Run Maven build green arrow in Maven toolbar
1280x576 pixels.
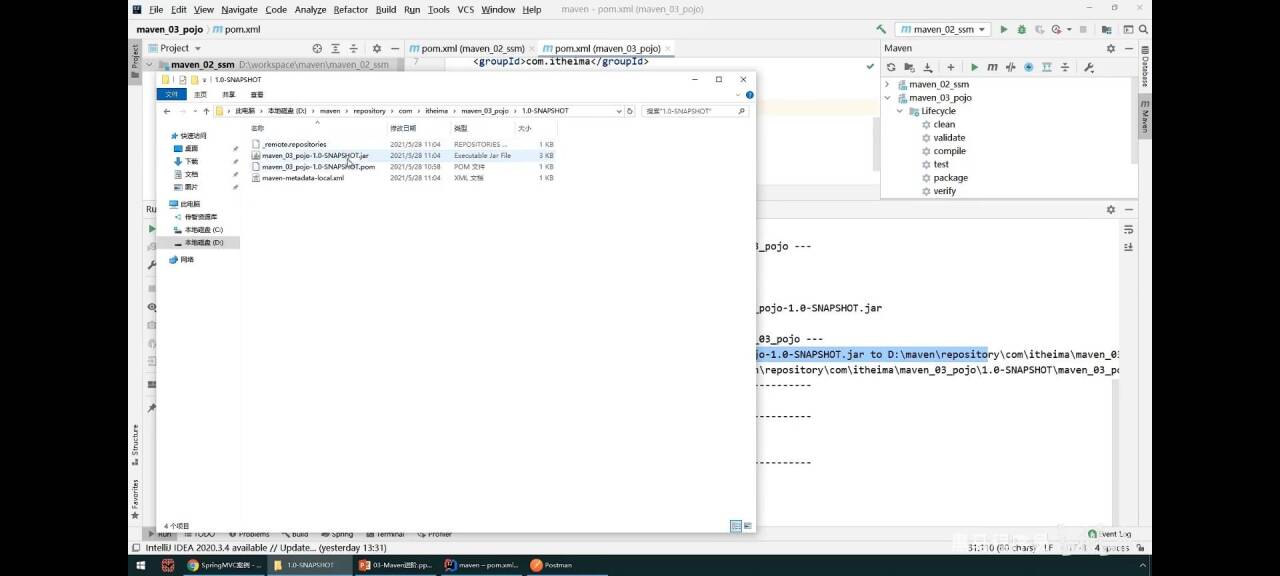click(x=974, y=67)
